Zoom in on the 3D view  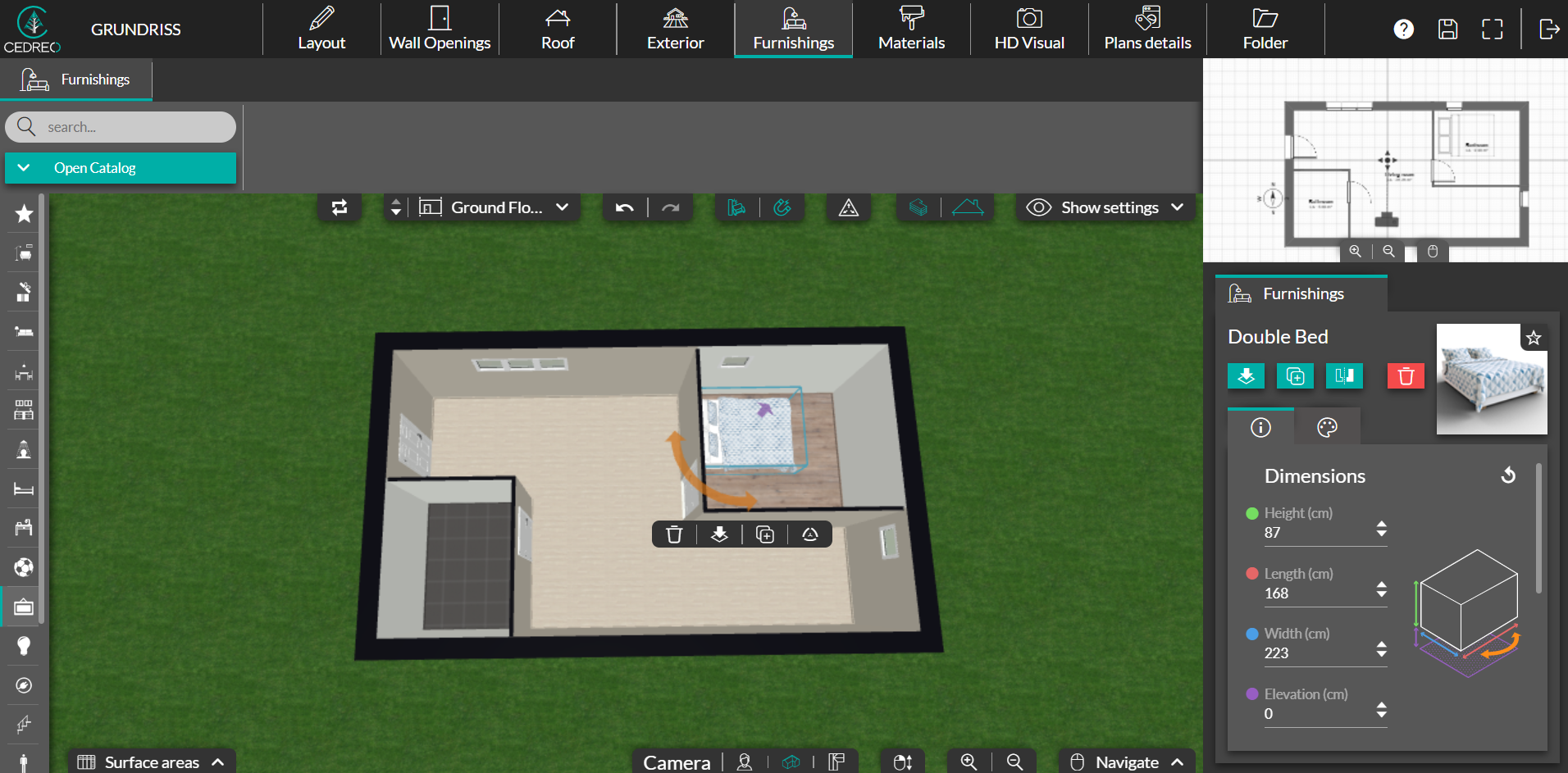[x=969, y=762]
